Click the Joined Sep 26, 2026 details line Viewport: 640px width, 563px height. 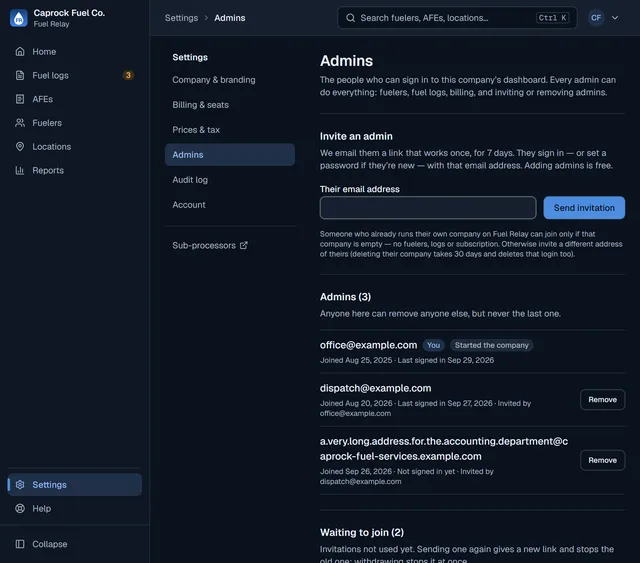tap(407, 476)
